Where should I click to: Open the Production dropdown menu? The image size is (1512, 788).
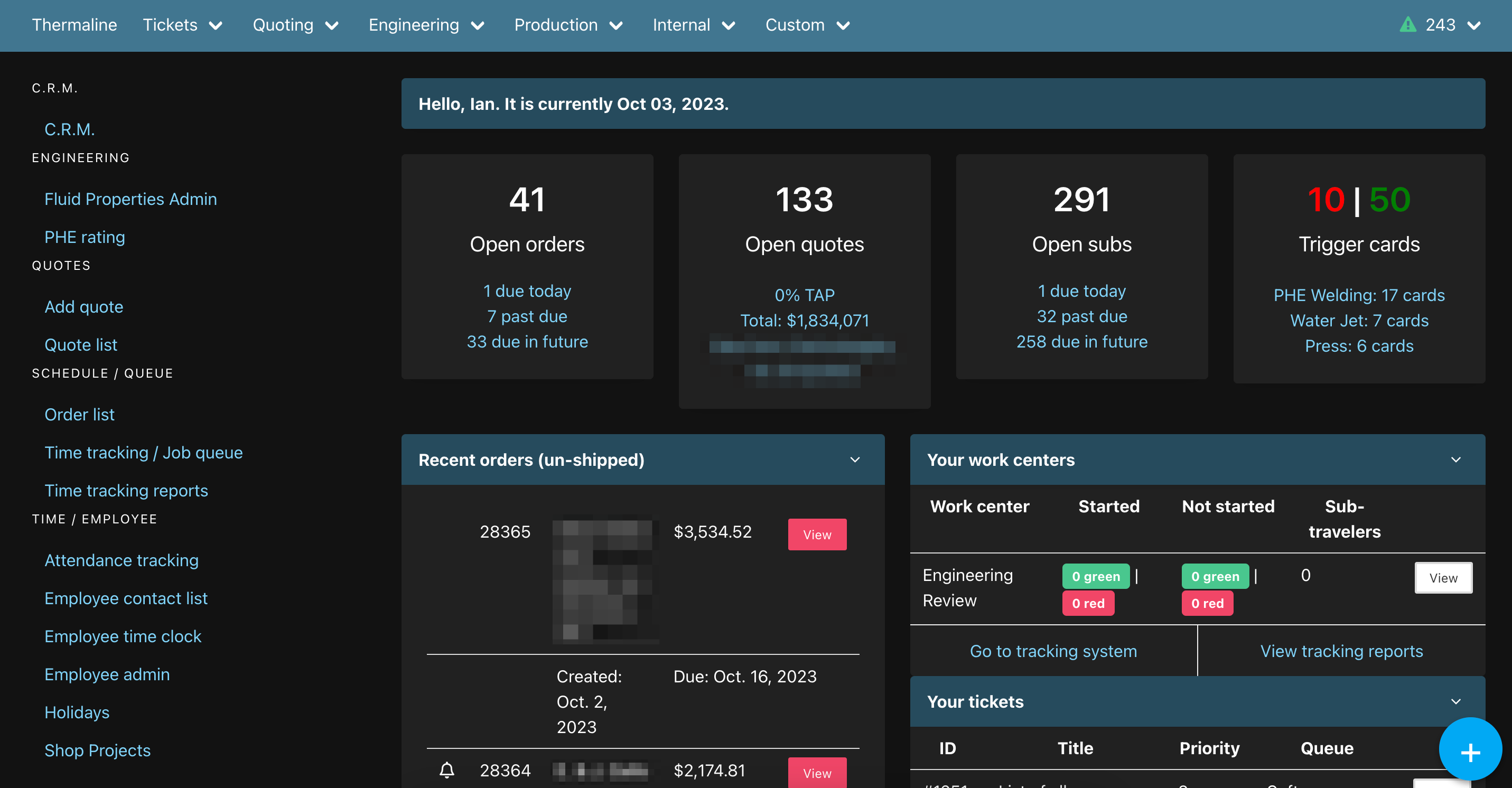pos(568,25)
